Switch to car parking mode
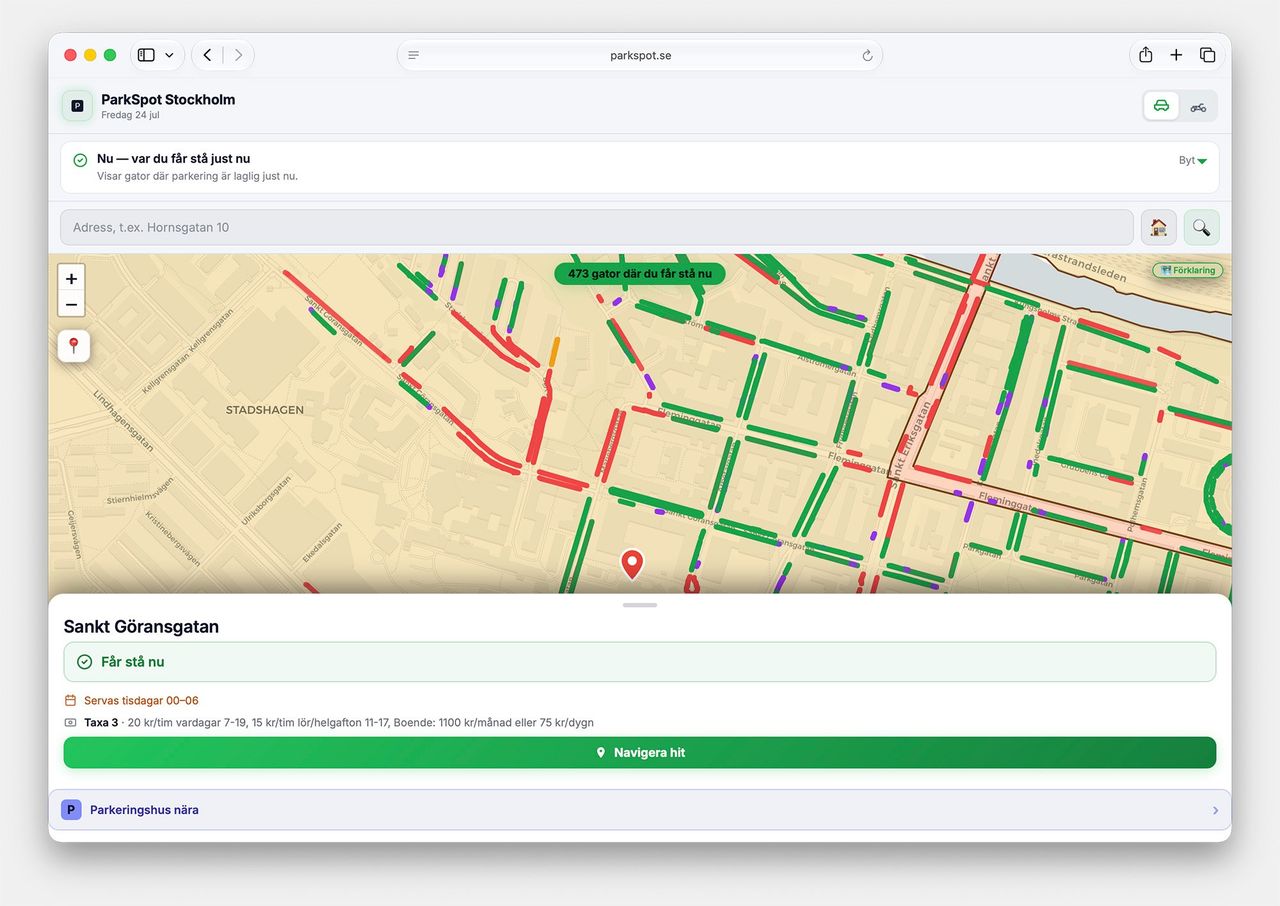The image size is (1280, 906). [1161, 106]
